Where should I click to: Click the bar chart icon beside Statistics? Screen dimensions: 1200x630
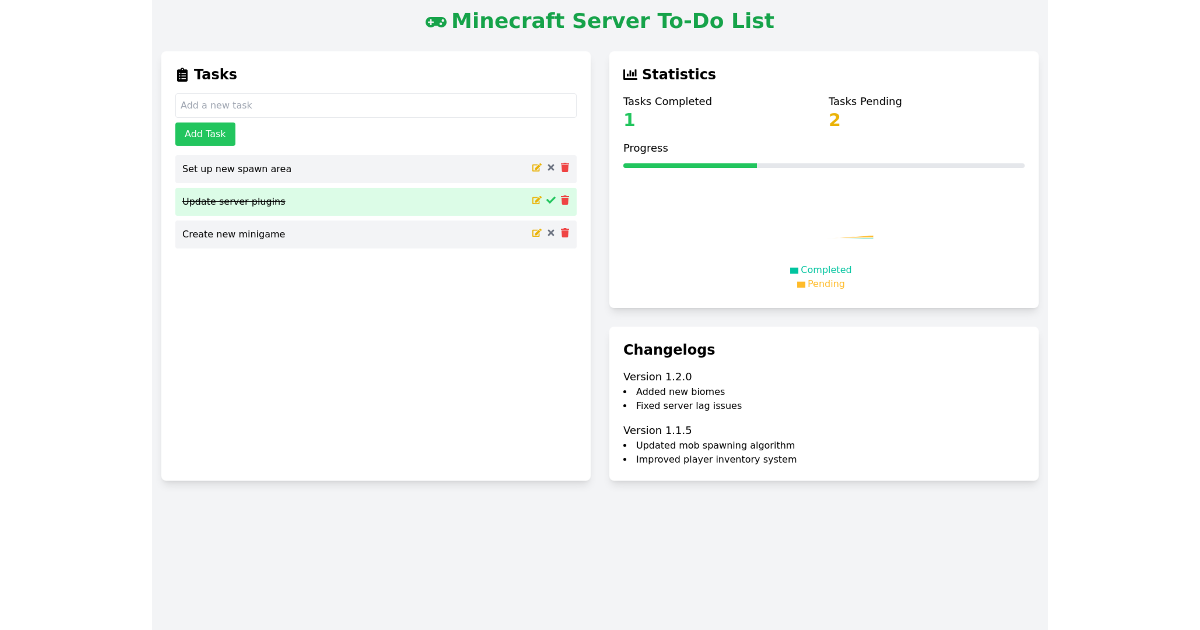pos(630,73)
